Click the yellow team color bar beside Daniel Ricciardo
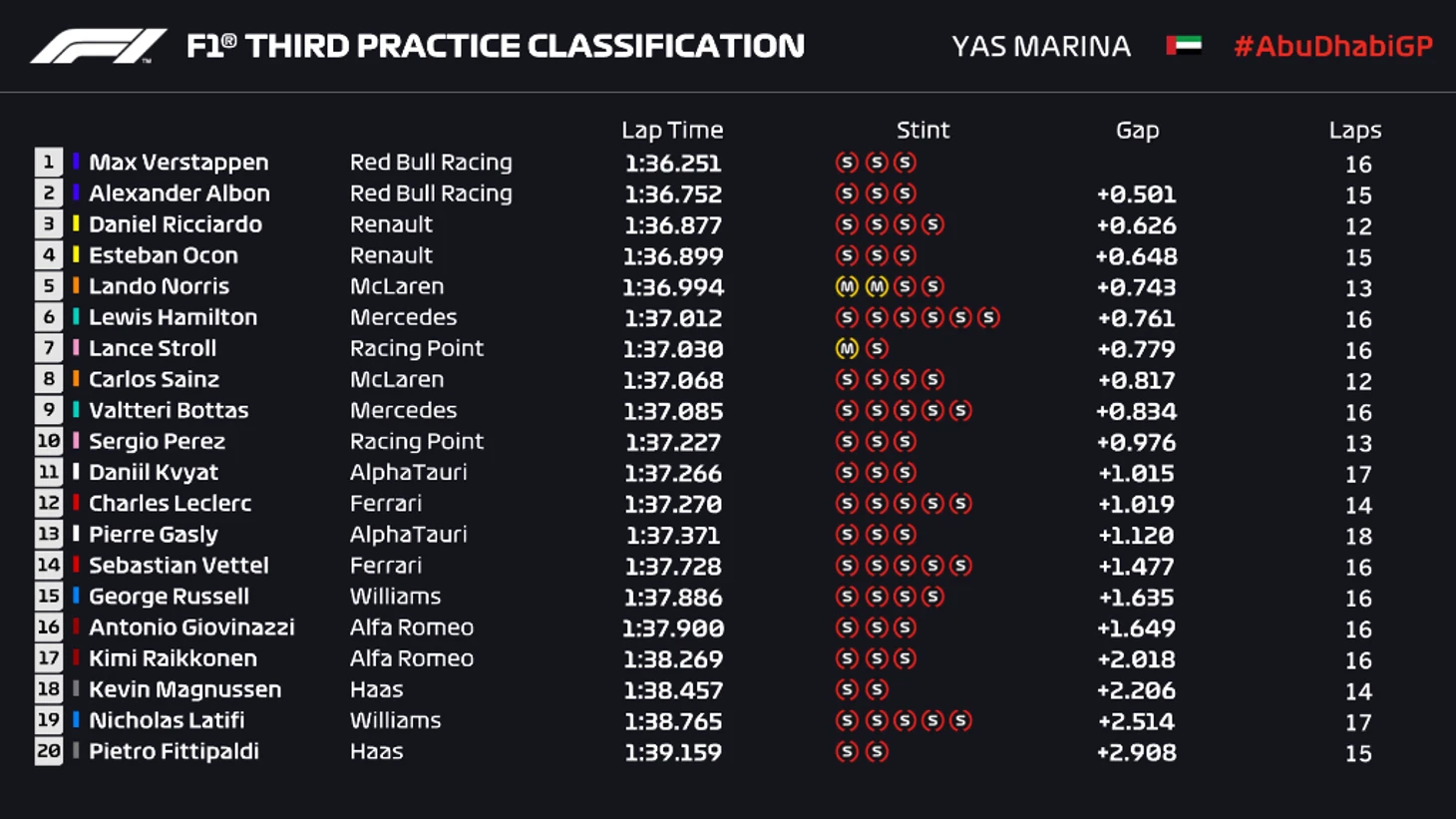1456x819 pixels. tap(76, 224)
